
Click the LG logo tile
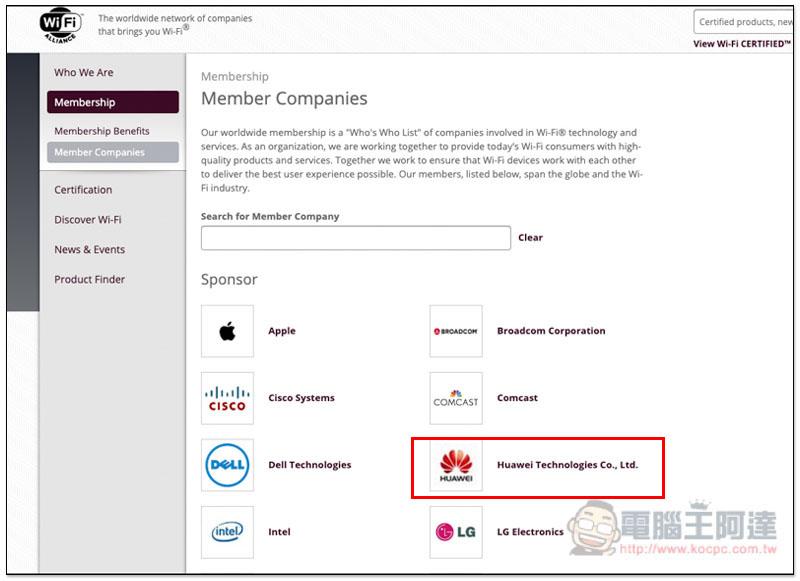click(456, 532)
